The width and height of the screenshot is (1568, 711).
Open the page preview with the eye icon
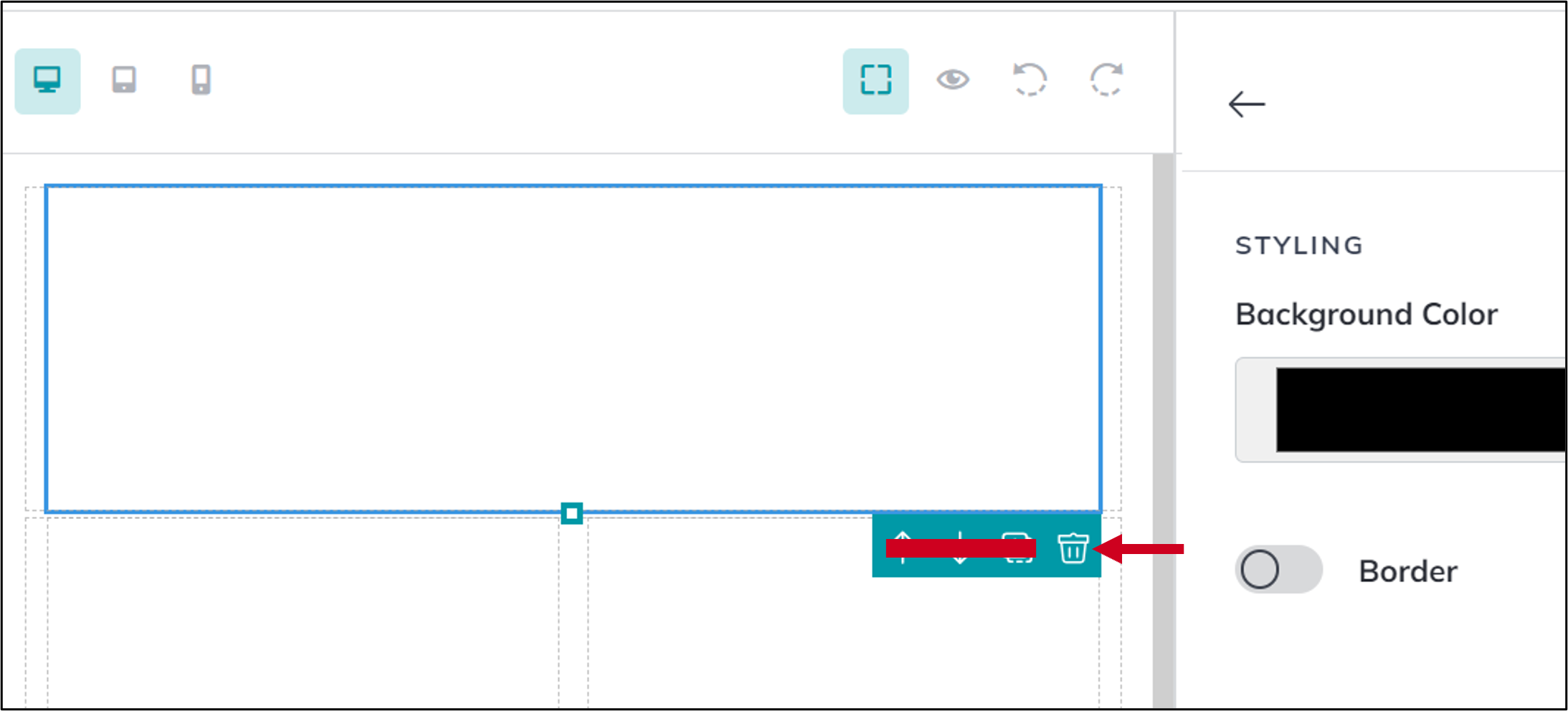pos(954,80)
